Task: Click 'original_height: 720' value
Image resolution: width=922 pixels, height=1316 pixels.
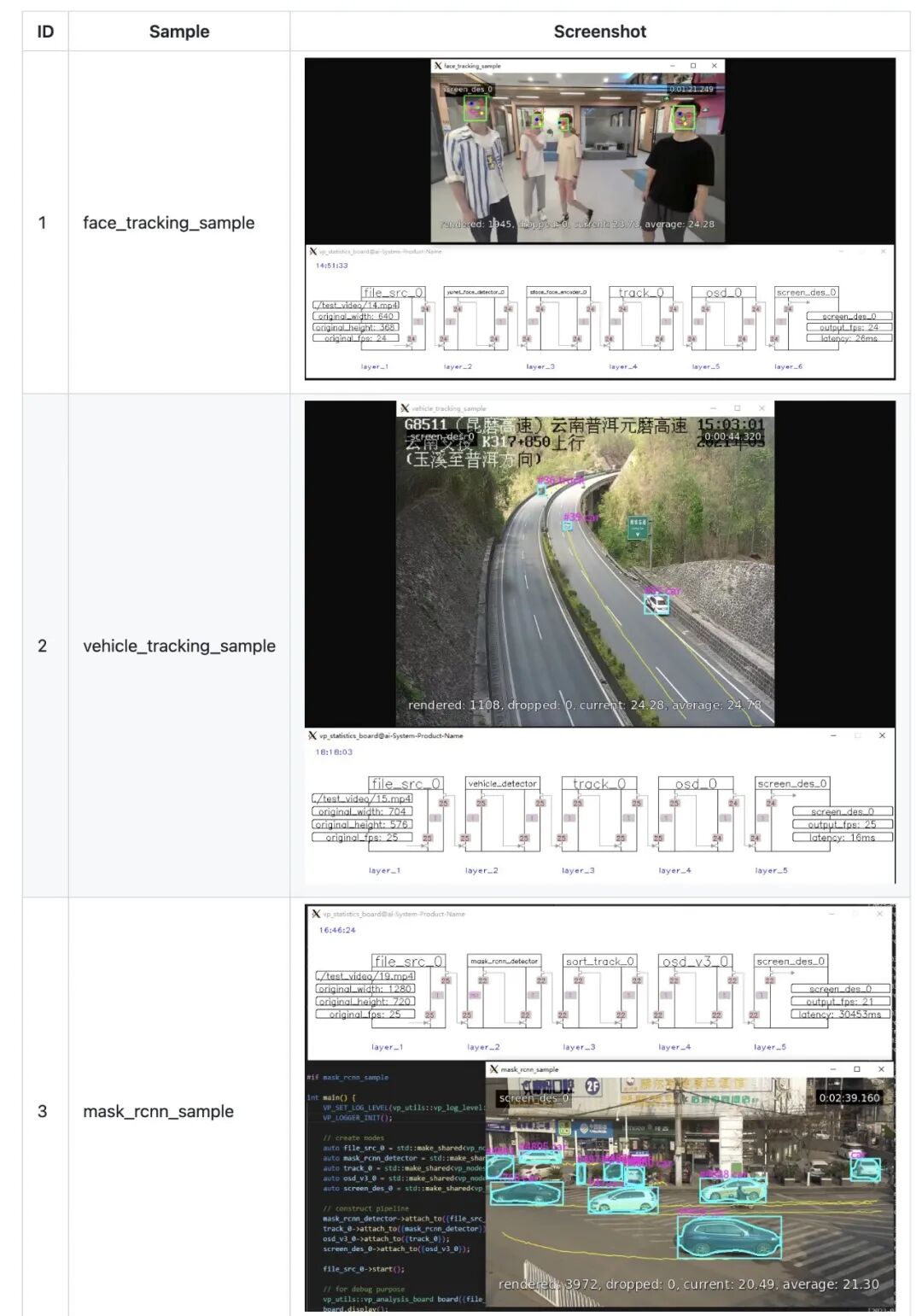Action: (x=365, y=1001)
